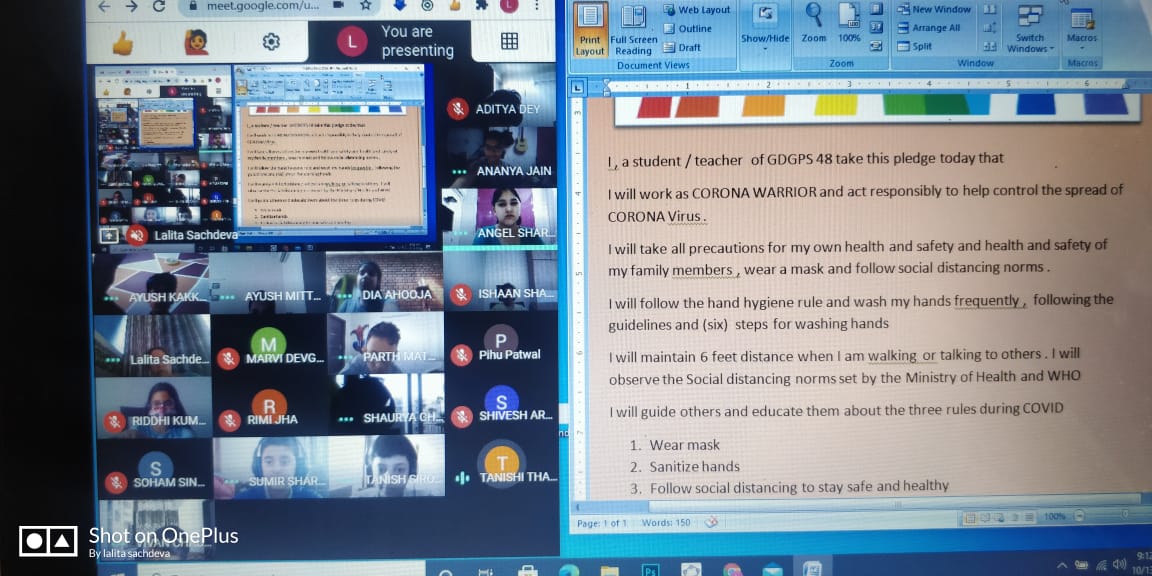The image size is (1152, 576).
Task: Reload the Google Meet page
Action: (160, 6)
